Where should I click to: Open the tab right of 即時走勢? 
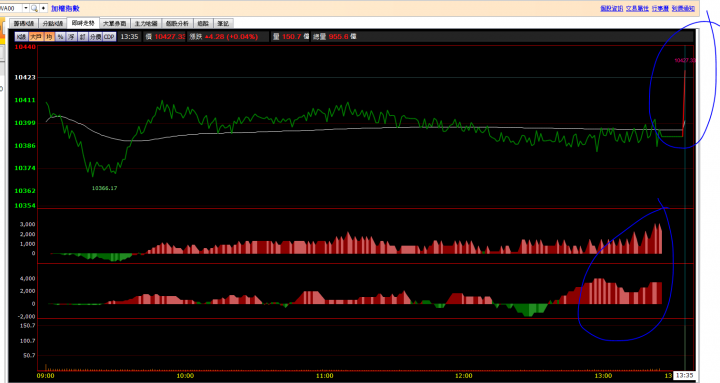(114, 23)
